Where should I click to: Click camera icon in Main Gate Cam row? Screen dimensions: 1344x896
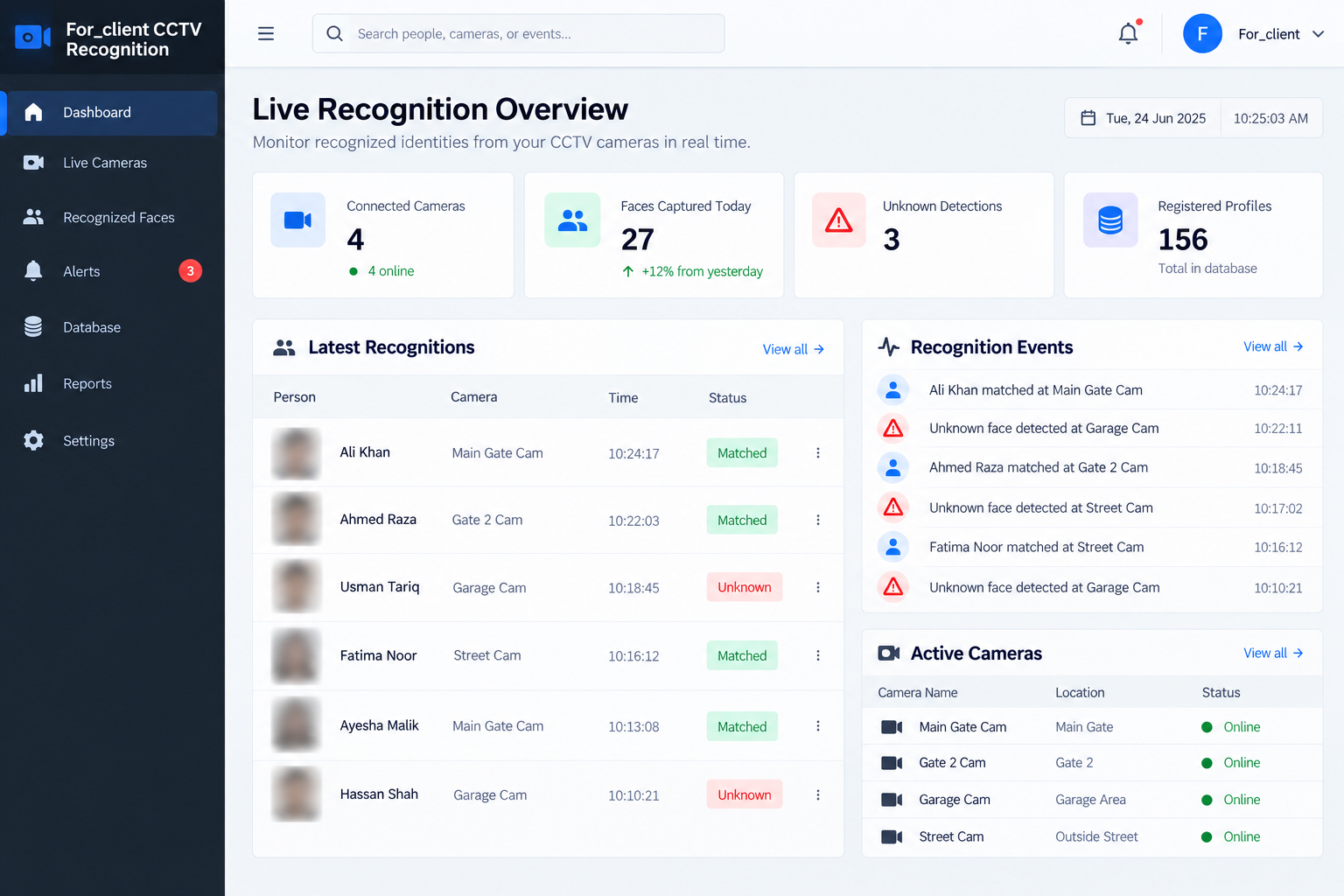(892, 727)
